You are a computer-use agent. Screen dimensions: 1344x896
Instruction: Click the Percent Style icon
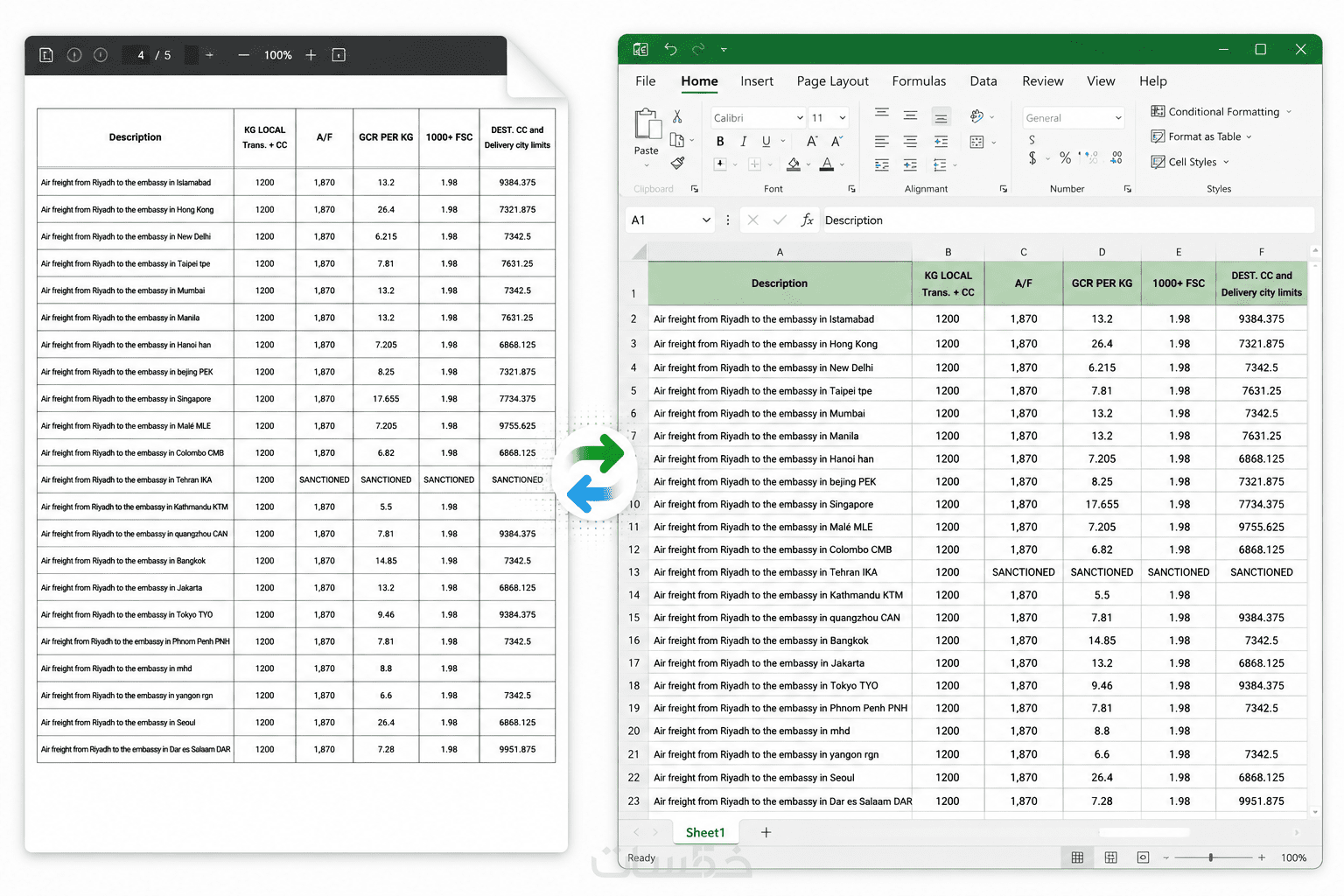1065,157
